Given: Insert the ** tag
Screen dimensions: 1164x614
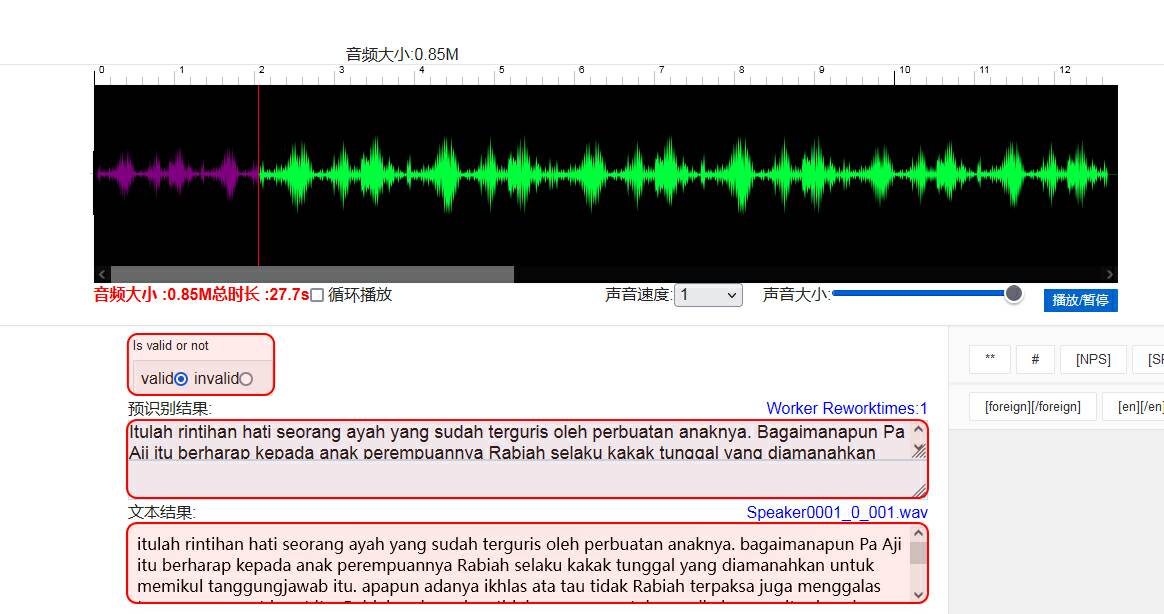Looking at the screenshot, I should tap(990, 359).
